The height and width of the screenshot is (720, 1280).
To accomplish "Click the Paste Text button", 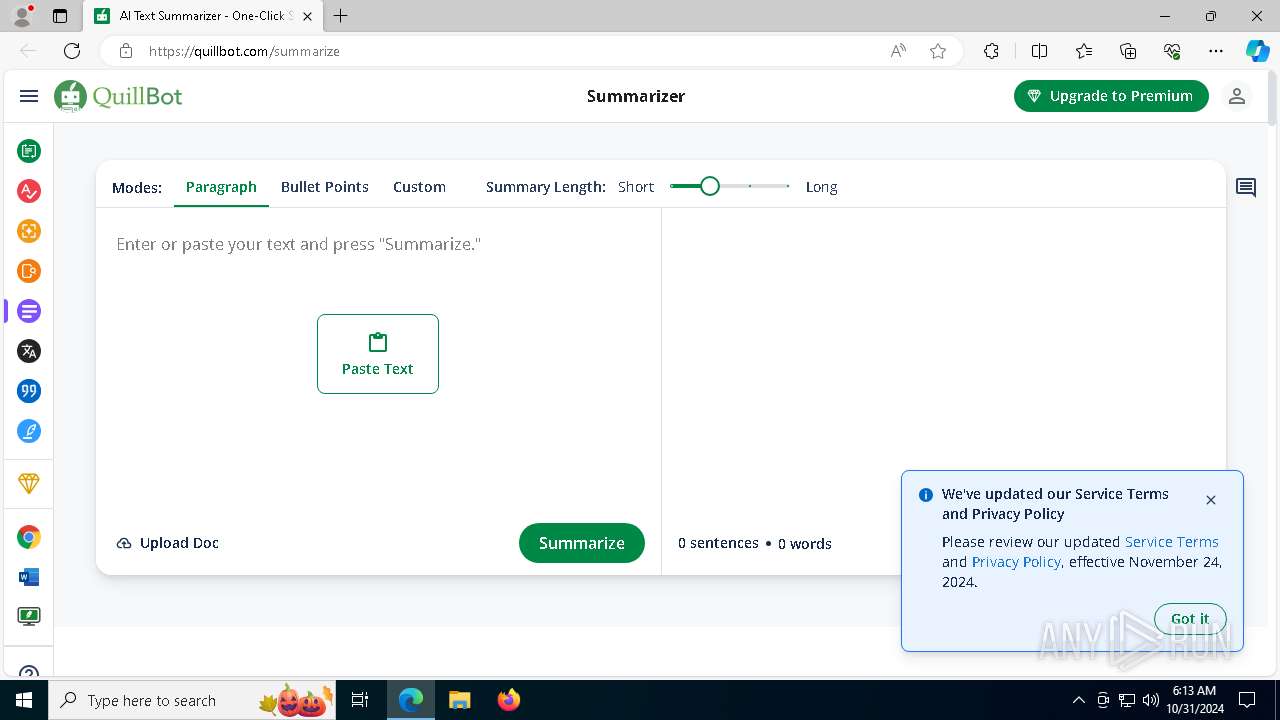I will coord(378,354).
